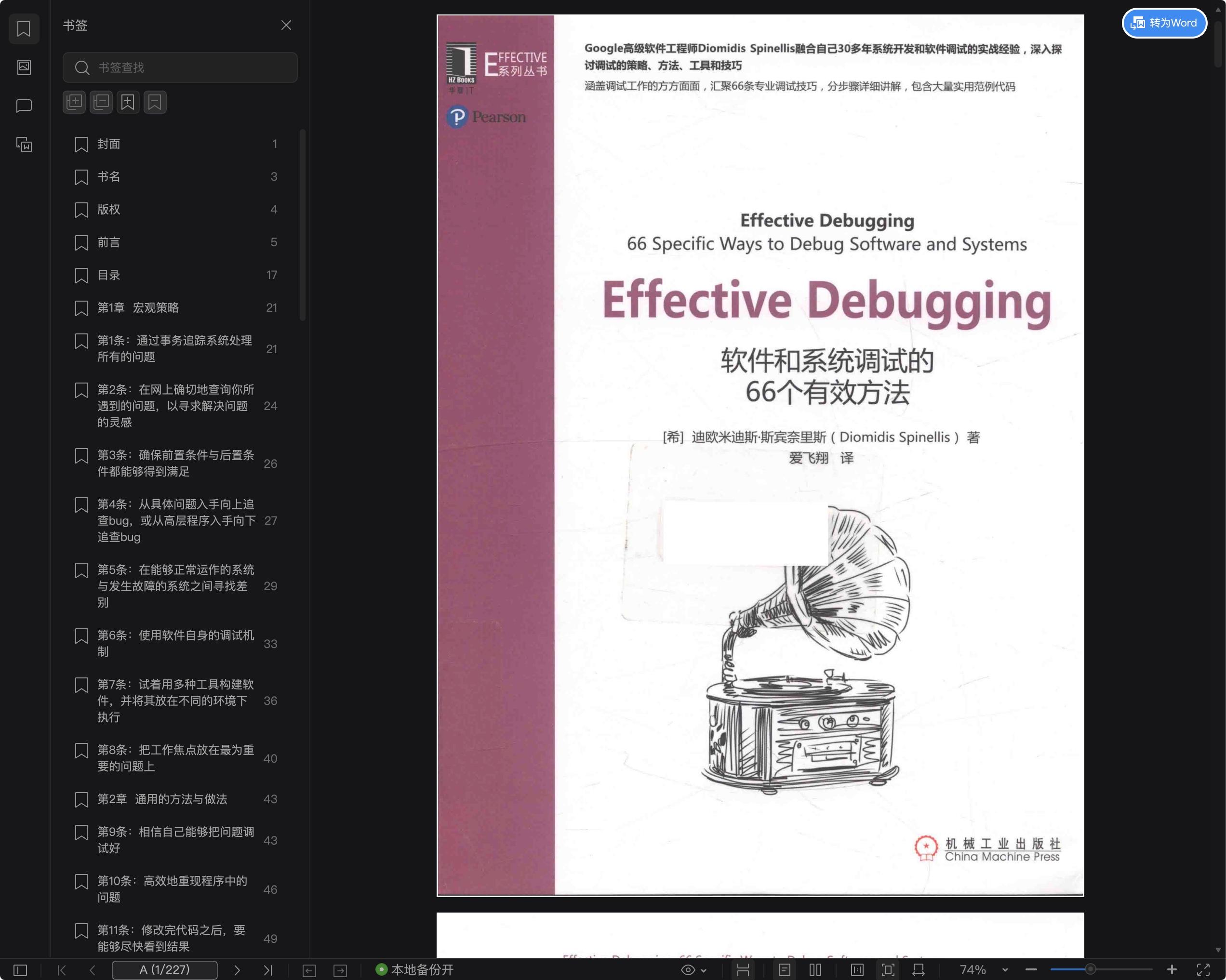Viewport: 1226px width, 980px height.
Task: Go to the last page
Action: (268, 970)
